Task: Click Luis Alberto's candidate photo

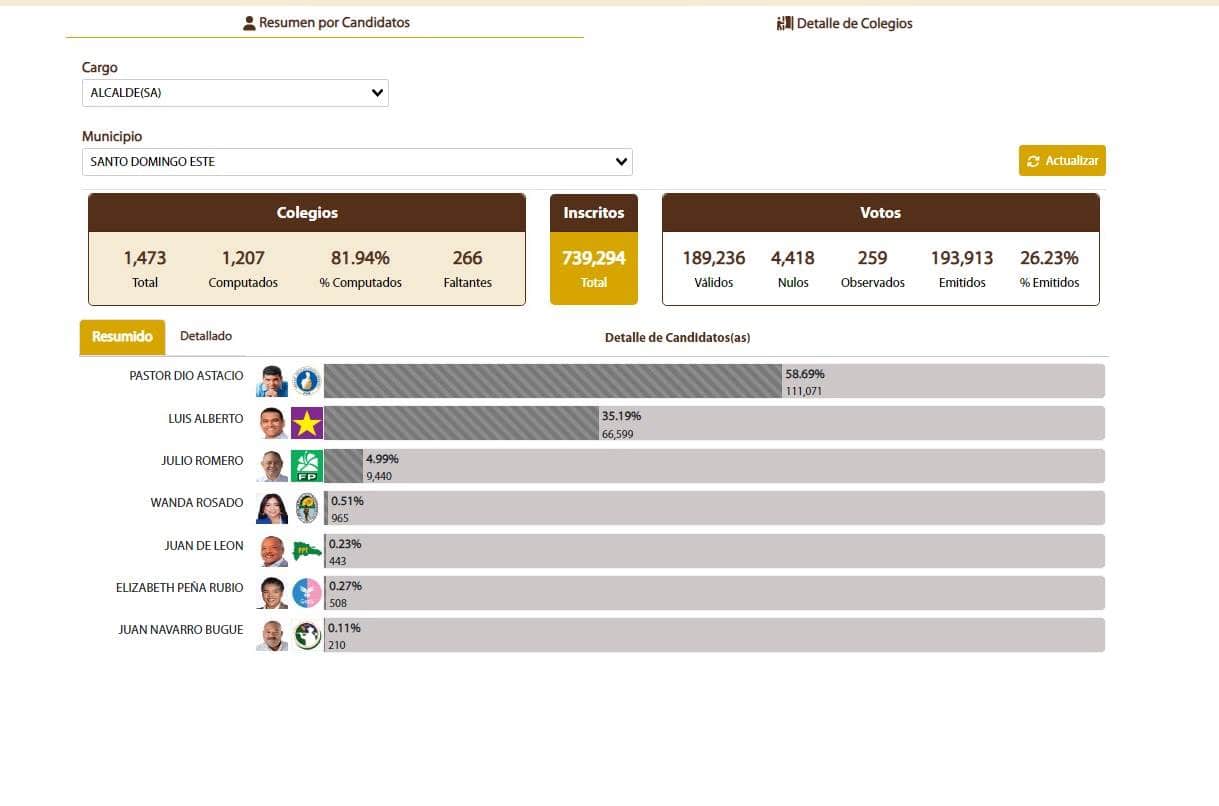Action: point(271,423)
